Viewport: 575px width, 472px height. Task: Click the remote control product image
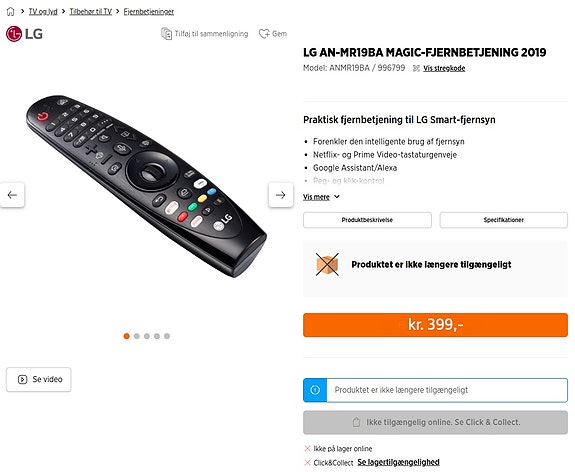click(146, 185)
